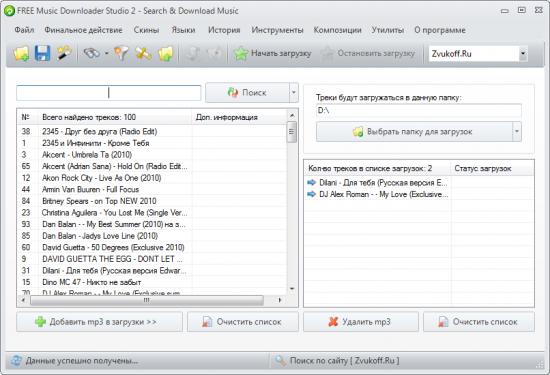Screen dimensions: 550x375
Task: Click Добавить mp3 в загрузки button
Action: click(99, 322)
